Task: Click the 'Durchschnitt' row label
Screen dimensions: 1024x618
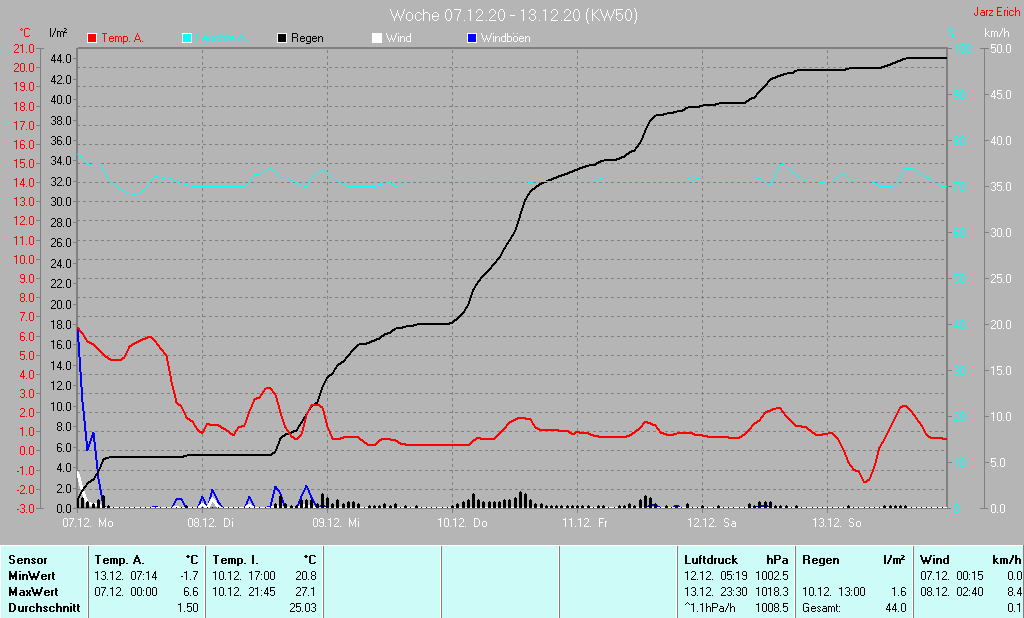Action: pos(44,608)
